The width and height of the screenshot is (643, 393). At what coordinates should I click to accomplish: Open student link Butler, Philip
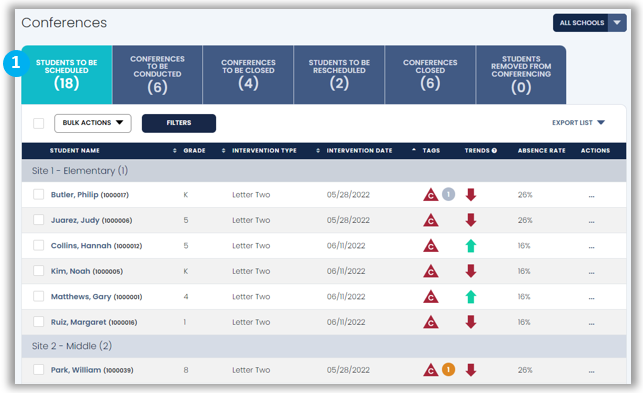click(x=89, y=194)
